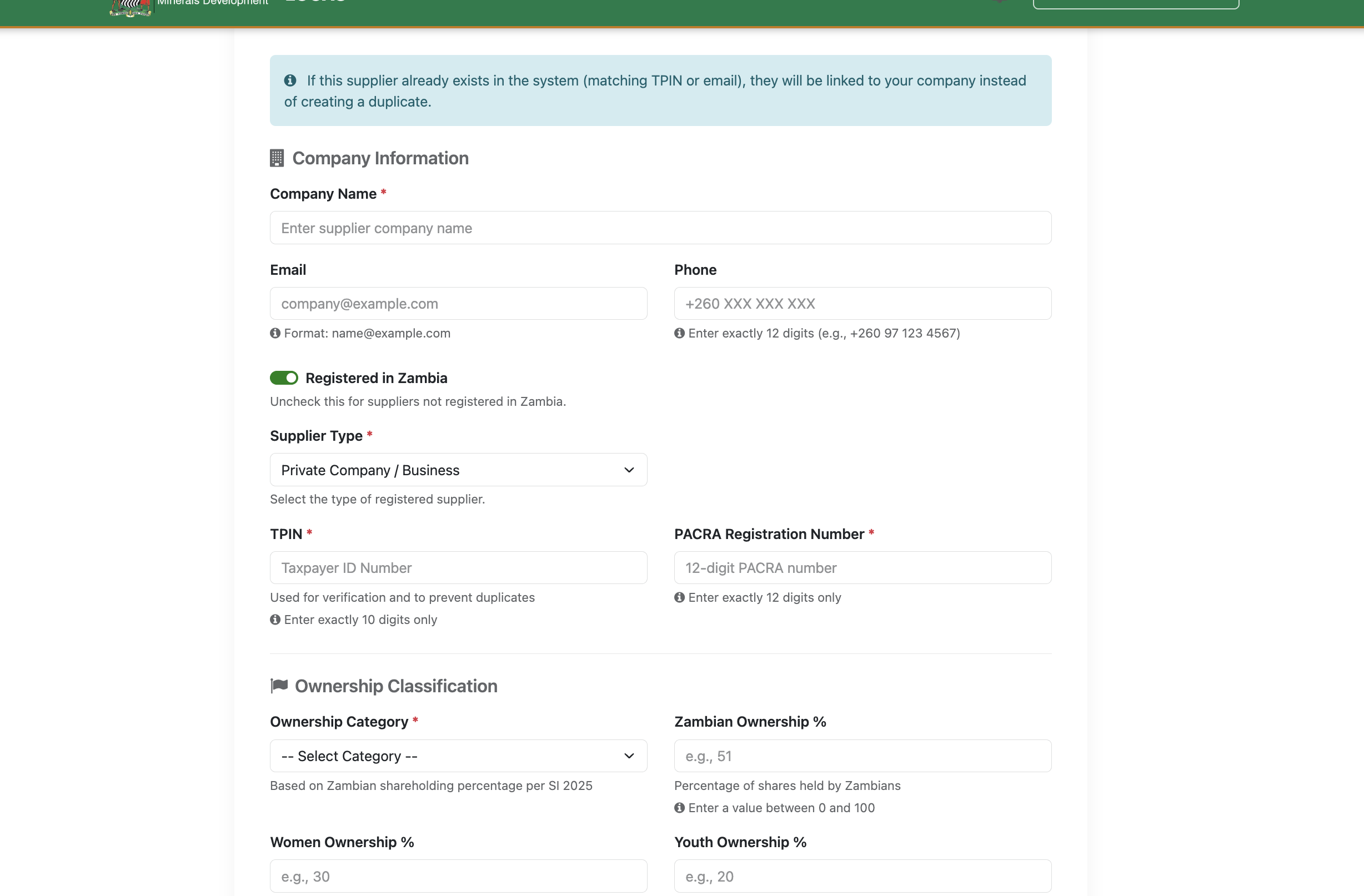Click the 'Ownership Category' field label
Screen dimensions: 1364x896
point(339,722)
